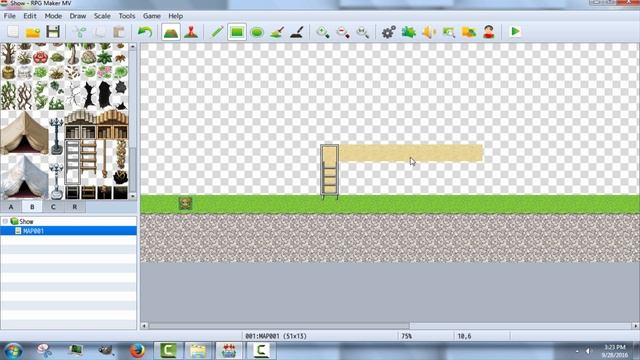Select the Flood Fill tool

coord(277,32)
